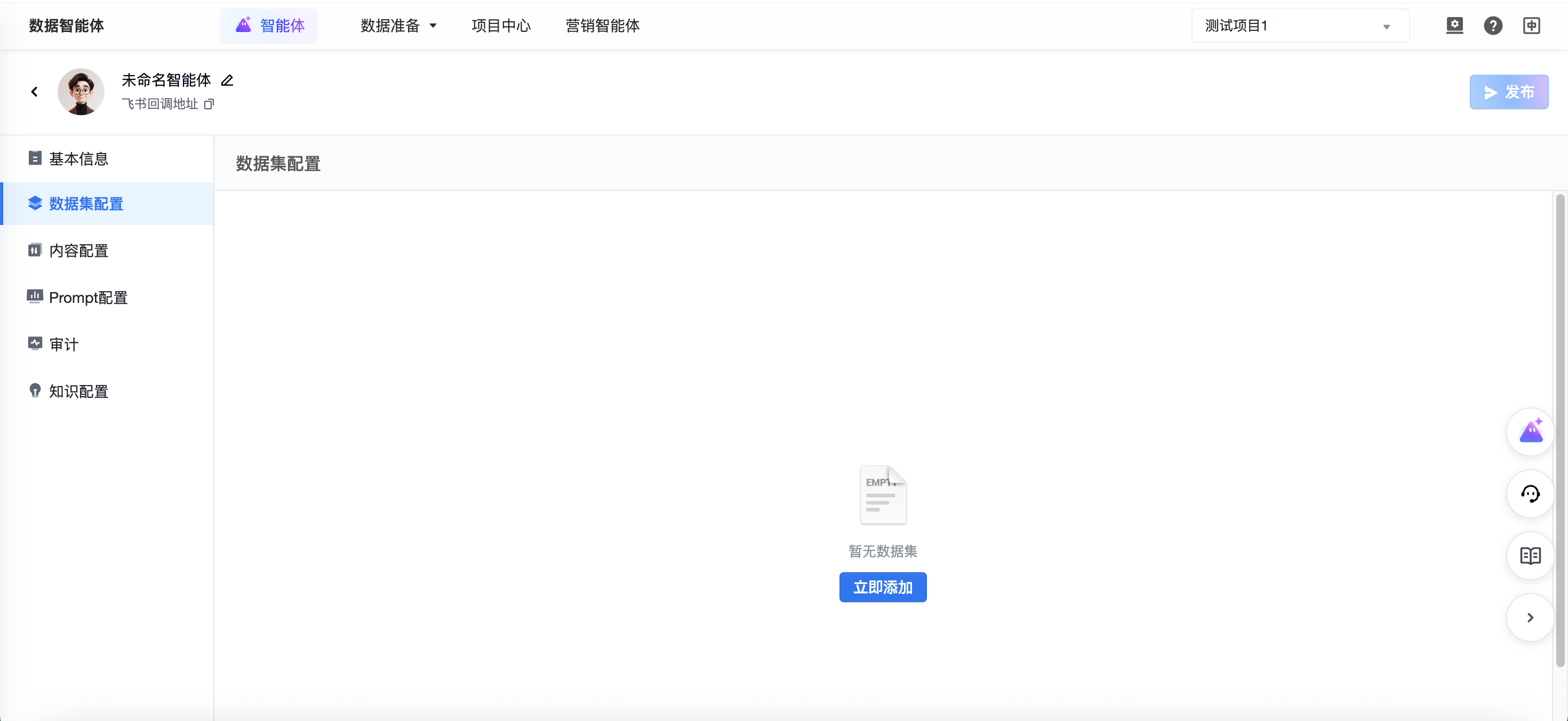
Task: Select Prompt配置 in the sidebar
Action: 88,298
